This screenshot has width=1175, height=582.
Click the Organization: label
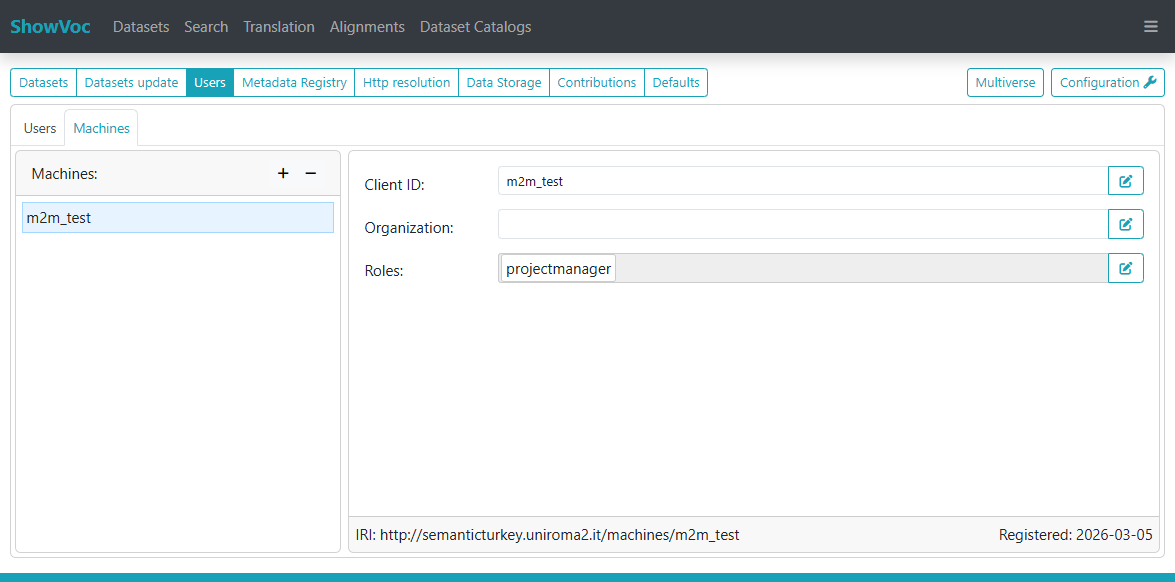click(x=409, y=228)
